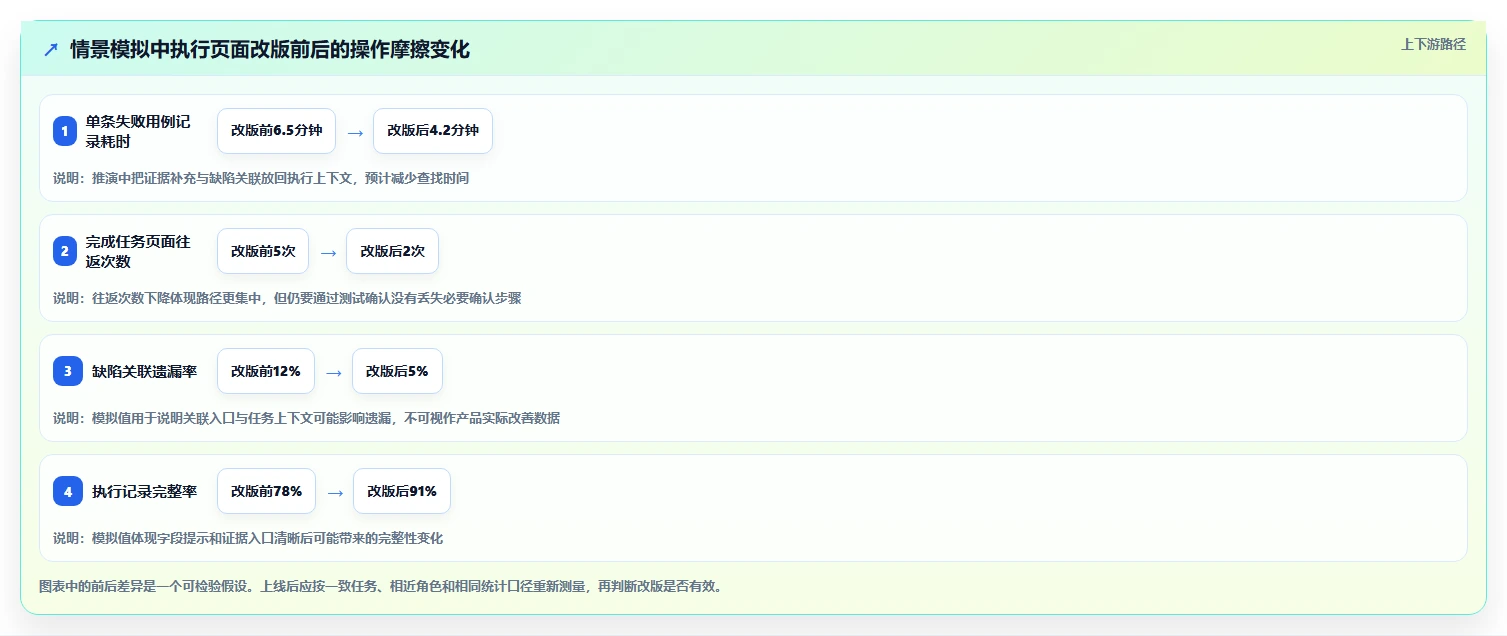Click the 改版前5次 chip
The width and height of the screenshot is (1507, 636).
click(263, 251)
